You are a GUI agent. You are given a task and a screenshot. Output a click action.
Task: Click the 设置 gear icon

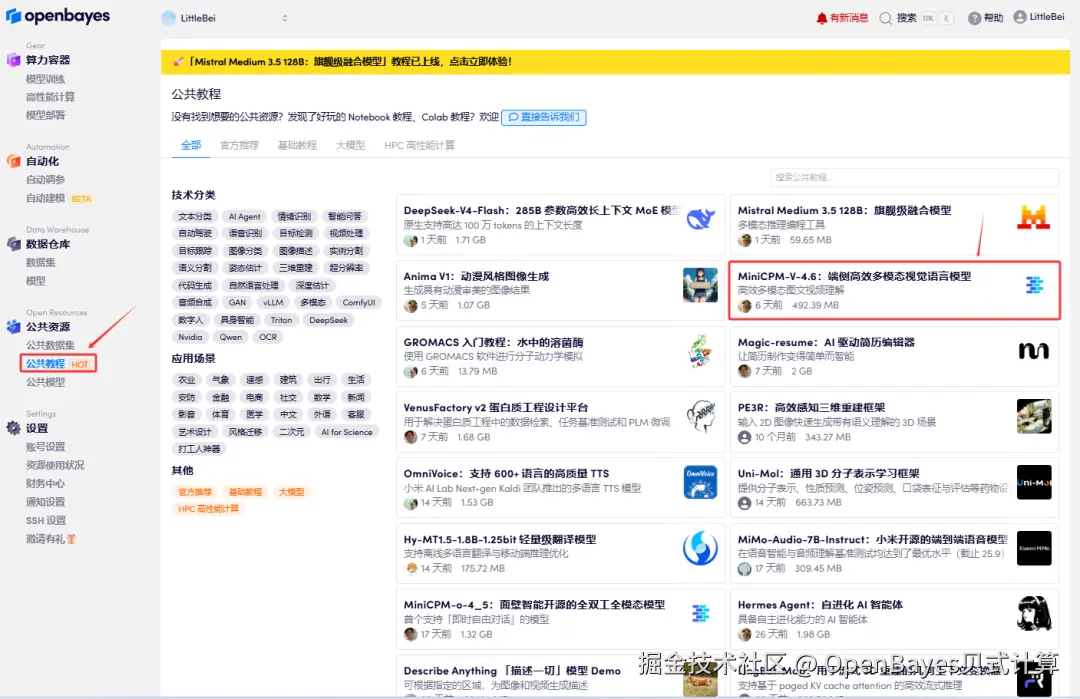13,428
